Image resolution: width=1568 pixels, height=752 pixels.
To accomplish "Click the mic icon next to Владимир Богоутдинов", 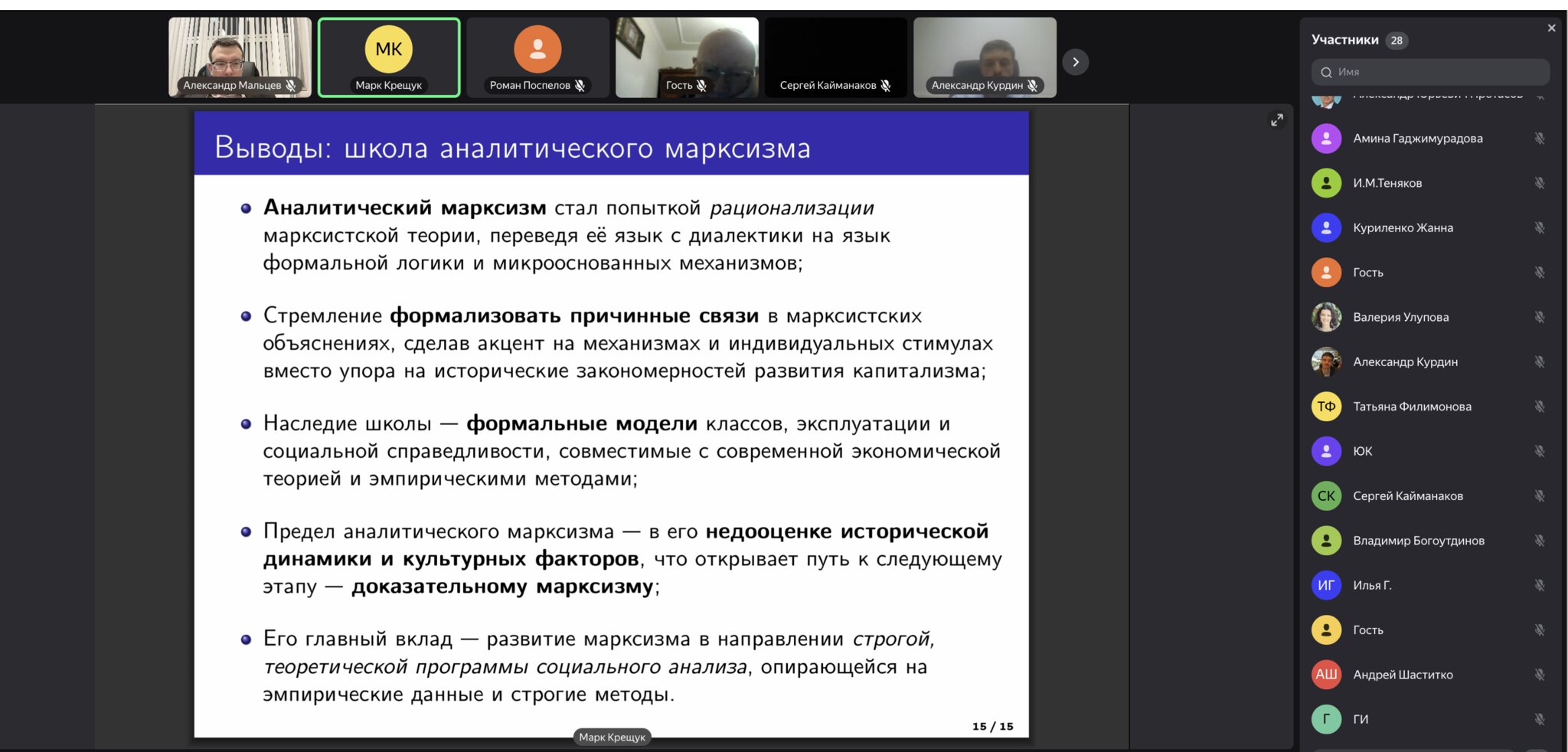I will pyautogui.click(x=1540, y=541).
